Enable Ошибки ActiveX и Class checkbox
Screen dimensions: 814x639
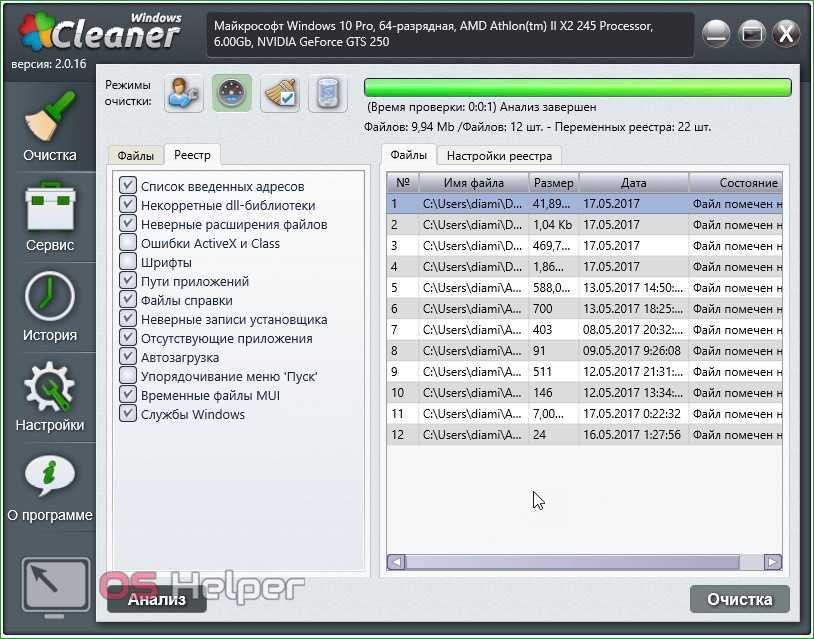(x=128, y=242)
